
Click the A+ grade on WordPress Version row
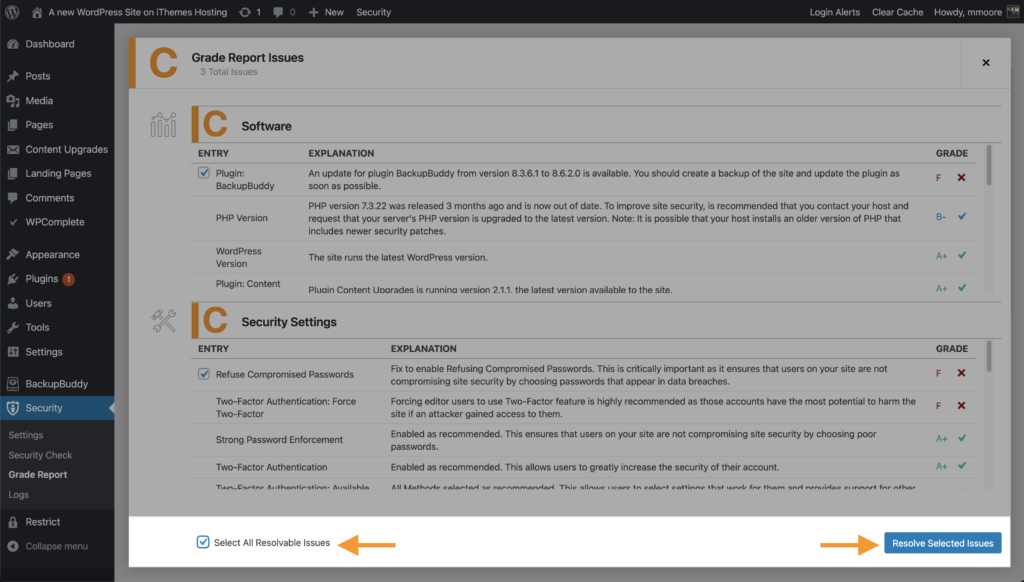[941, 256]
